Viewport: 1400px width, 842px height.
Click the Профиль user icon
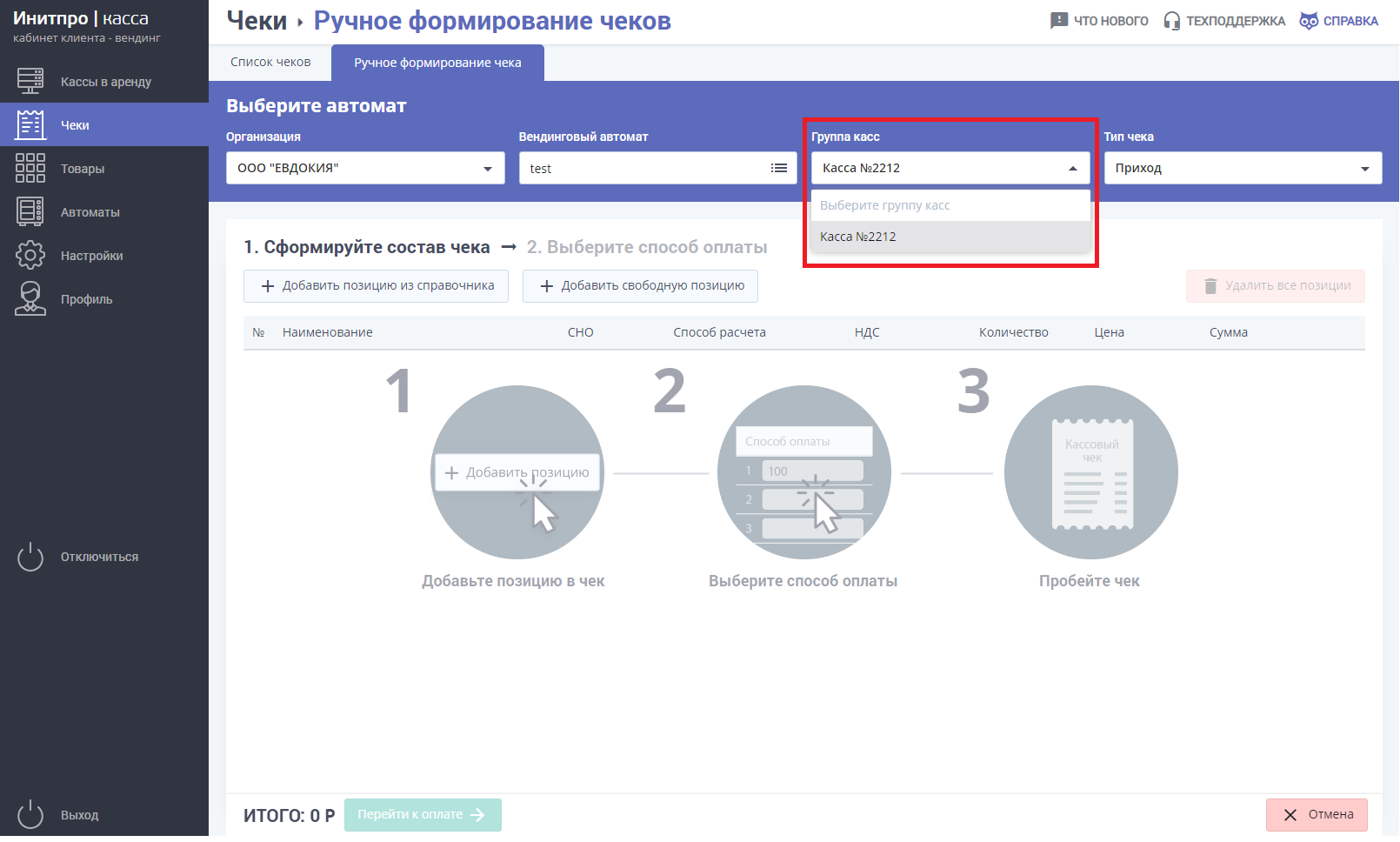[x=30, y=298]
